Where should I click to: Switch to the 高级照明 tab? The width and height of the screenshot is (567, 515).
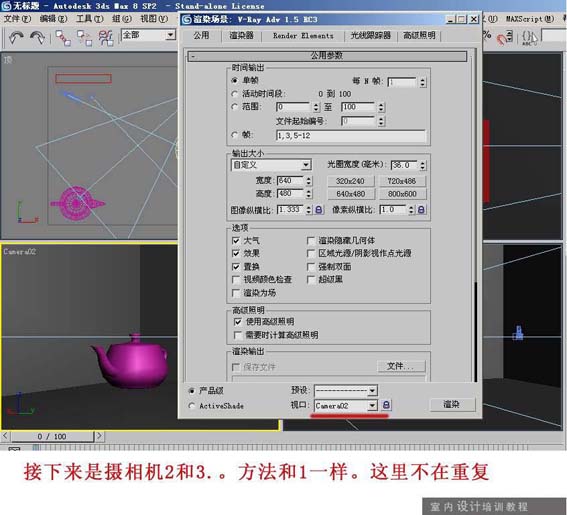pyautogui.click(x=419, y=35)
